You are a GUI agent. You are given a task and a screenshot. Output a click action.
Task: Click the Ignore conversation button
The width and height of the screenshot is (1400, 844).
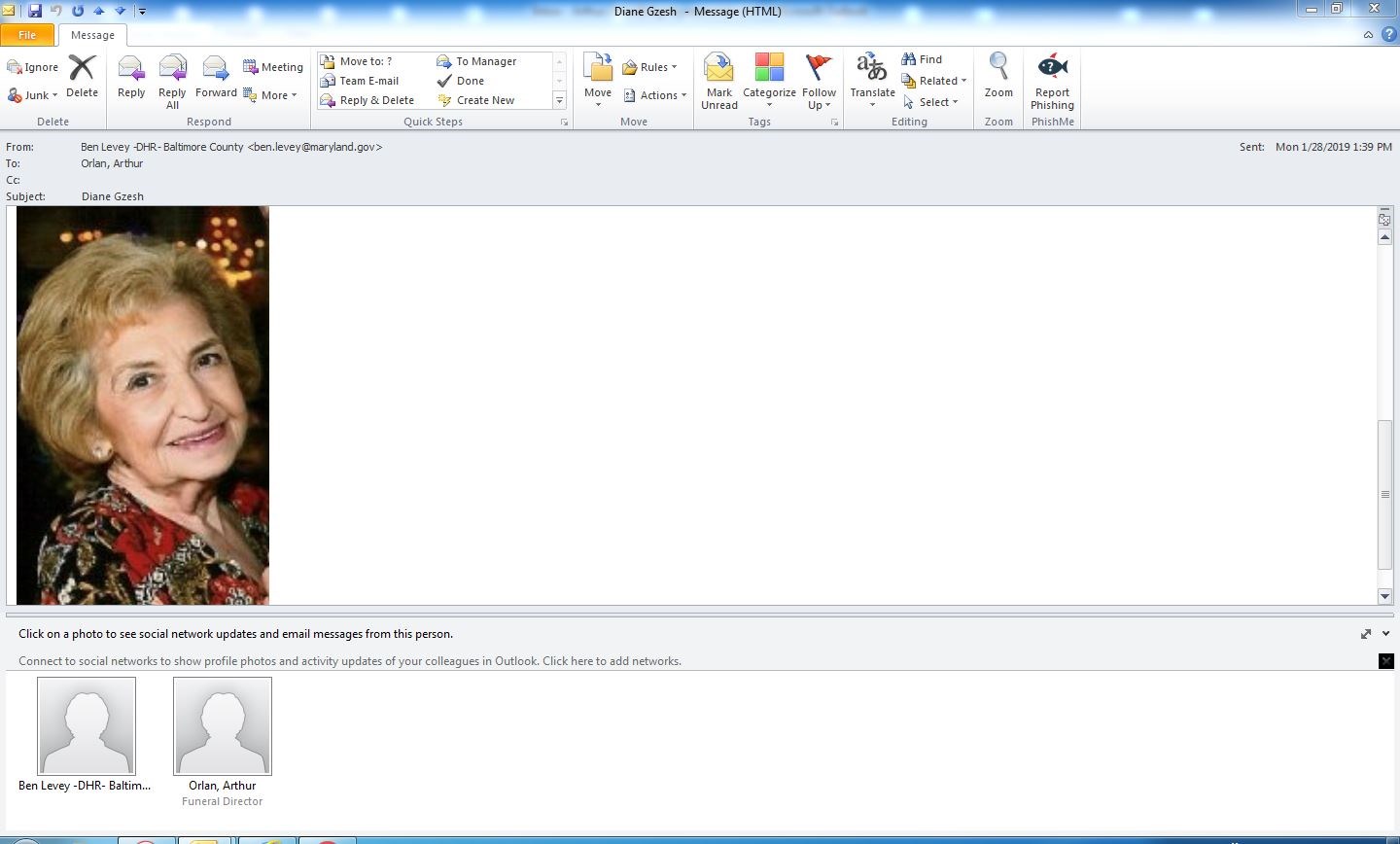pos(33,67)
